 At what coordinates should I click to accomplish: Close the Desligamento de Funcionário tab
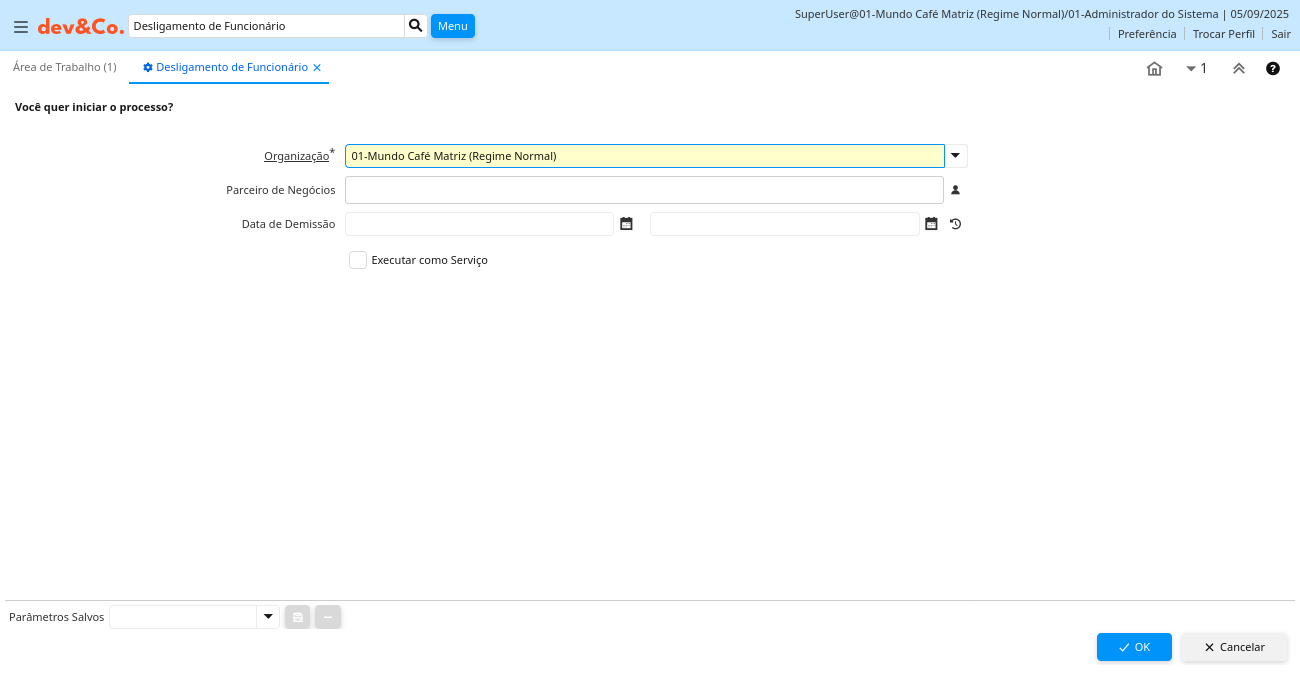[317, 68]
